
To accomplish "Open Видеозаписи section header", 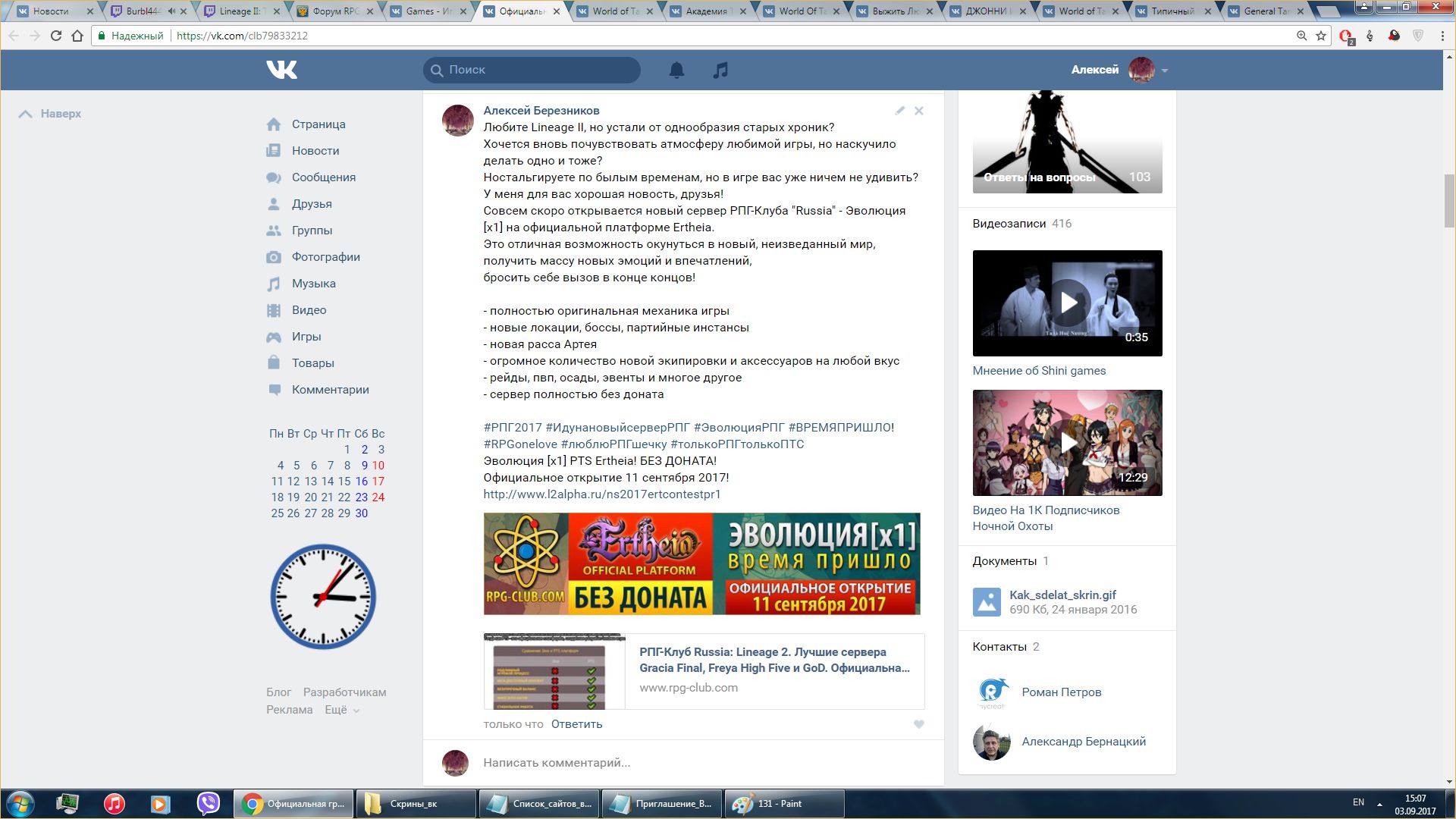I will [1009, 224].
